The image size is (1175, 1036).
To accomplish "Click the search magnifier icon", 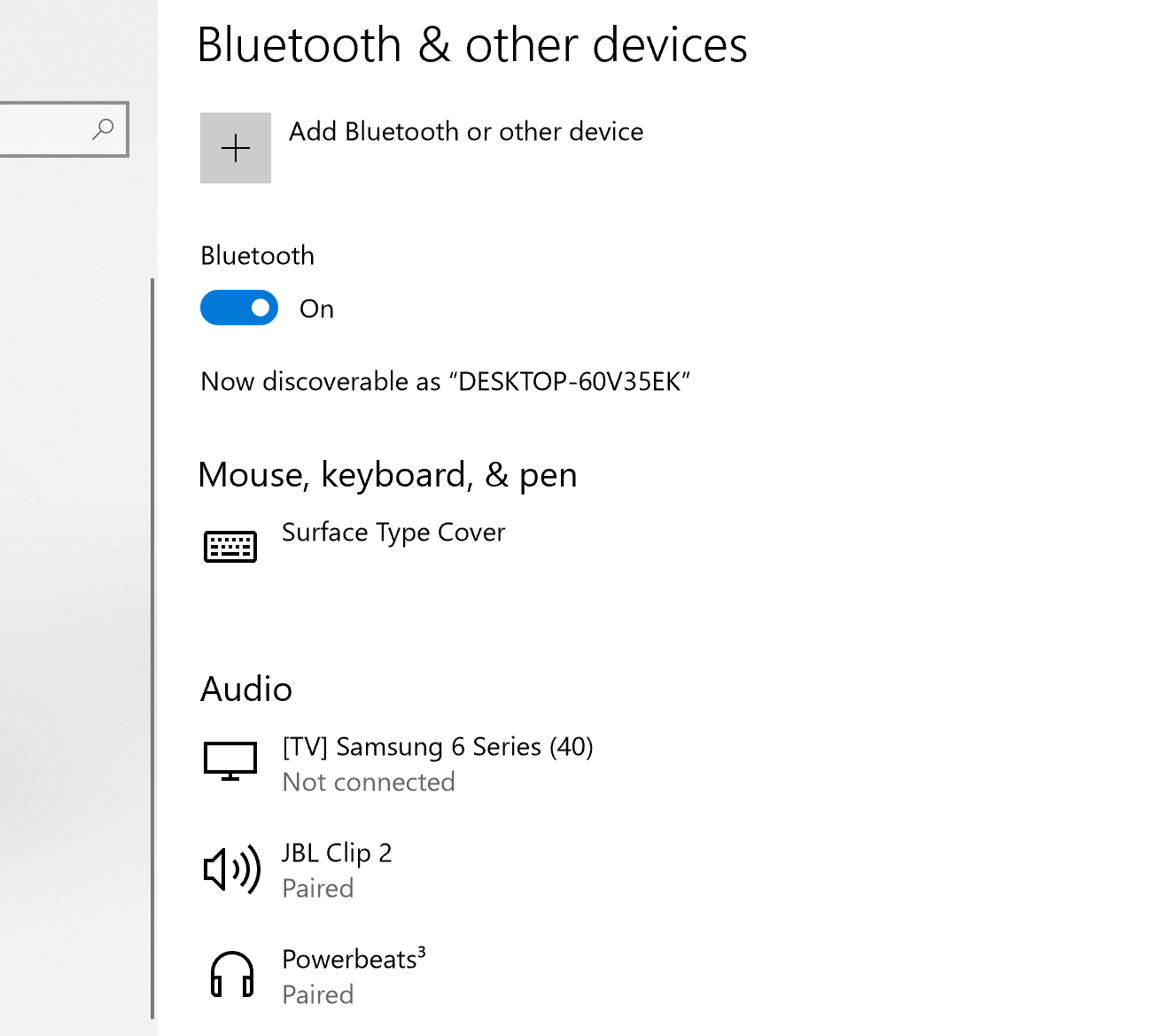I will click(x=103, y=129).
